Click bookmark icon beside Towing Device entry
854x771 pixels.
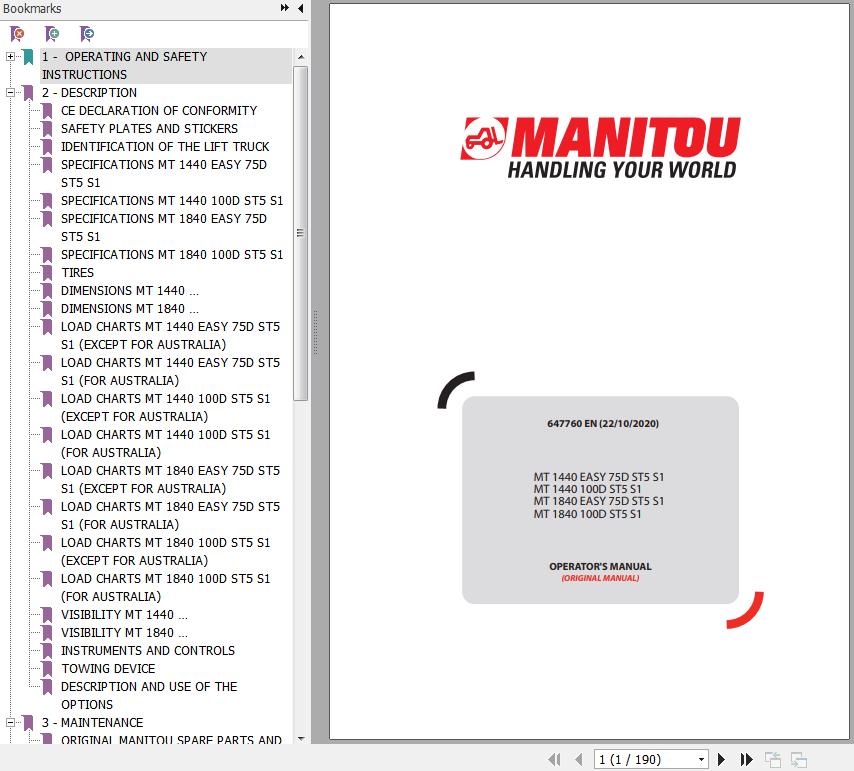click(47, 669)
